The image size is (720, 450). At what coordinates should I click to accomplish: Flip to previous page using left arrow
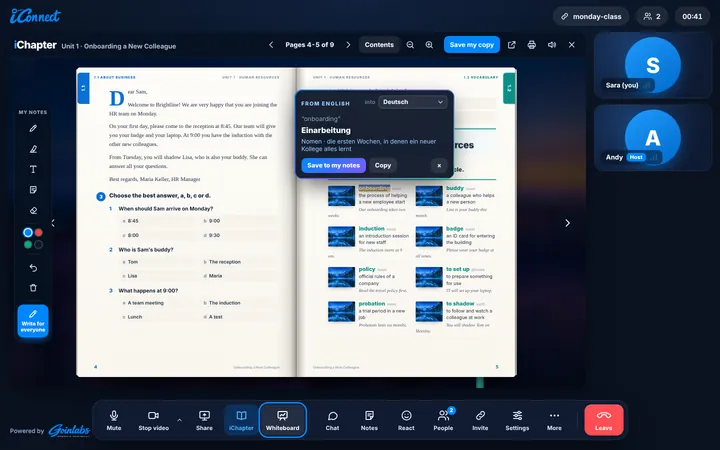click(53, 223)
